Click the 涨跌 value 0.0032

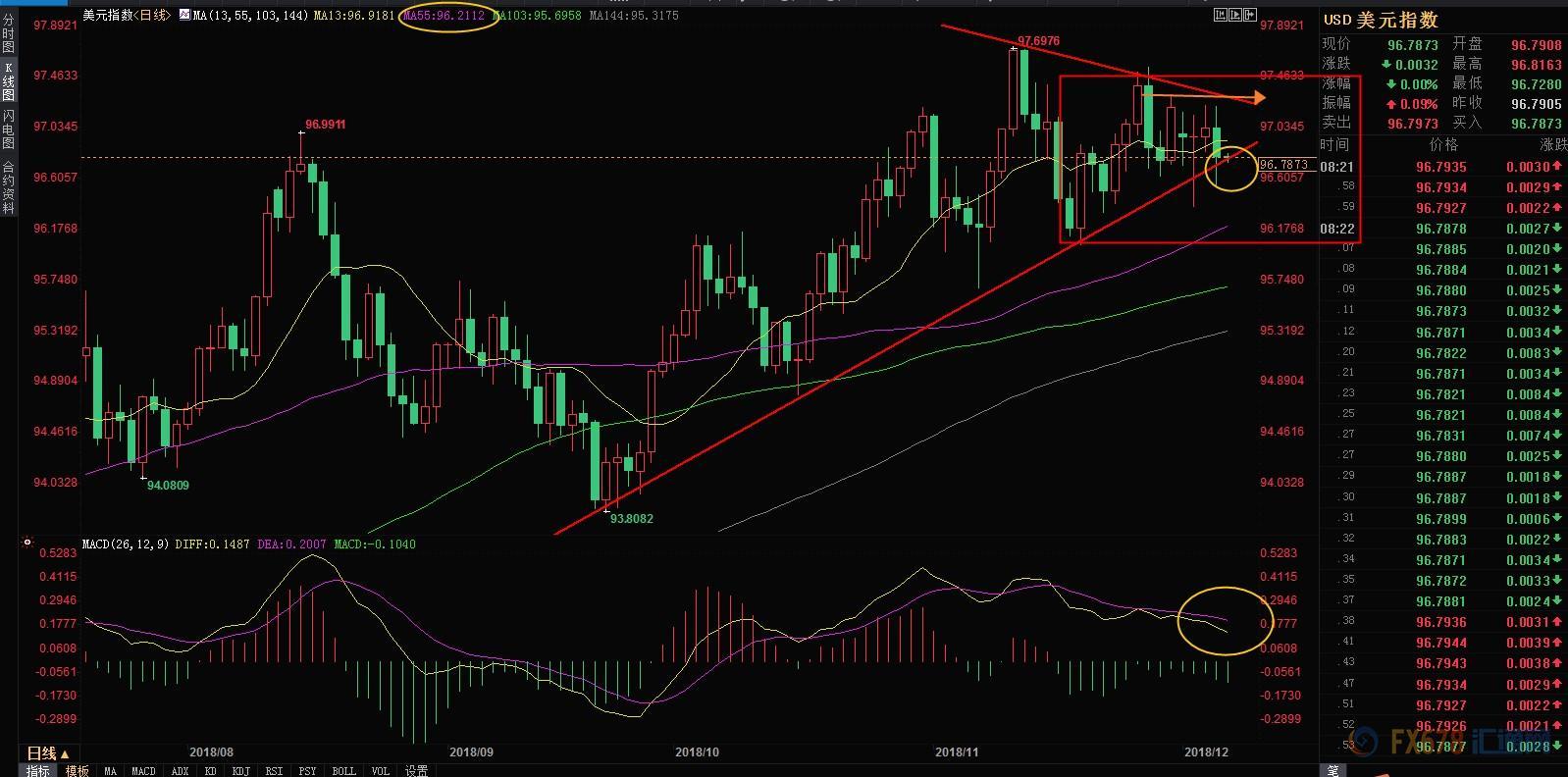1410,65
